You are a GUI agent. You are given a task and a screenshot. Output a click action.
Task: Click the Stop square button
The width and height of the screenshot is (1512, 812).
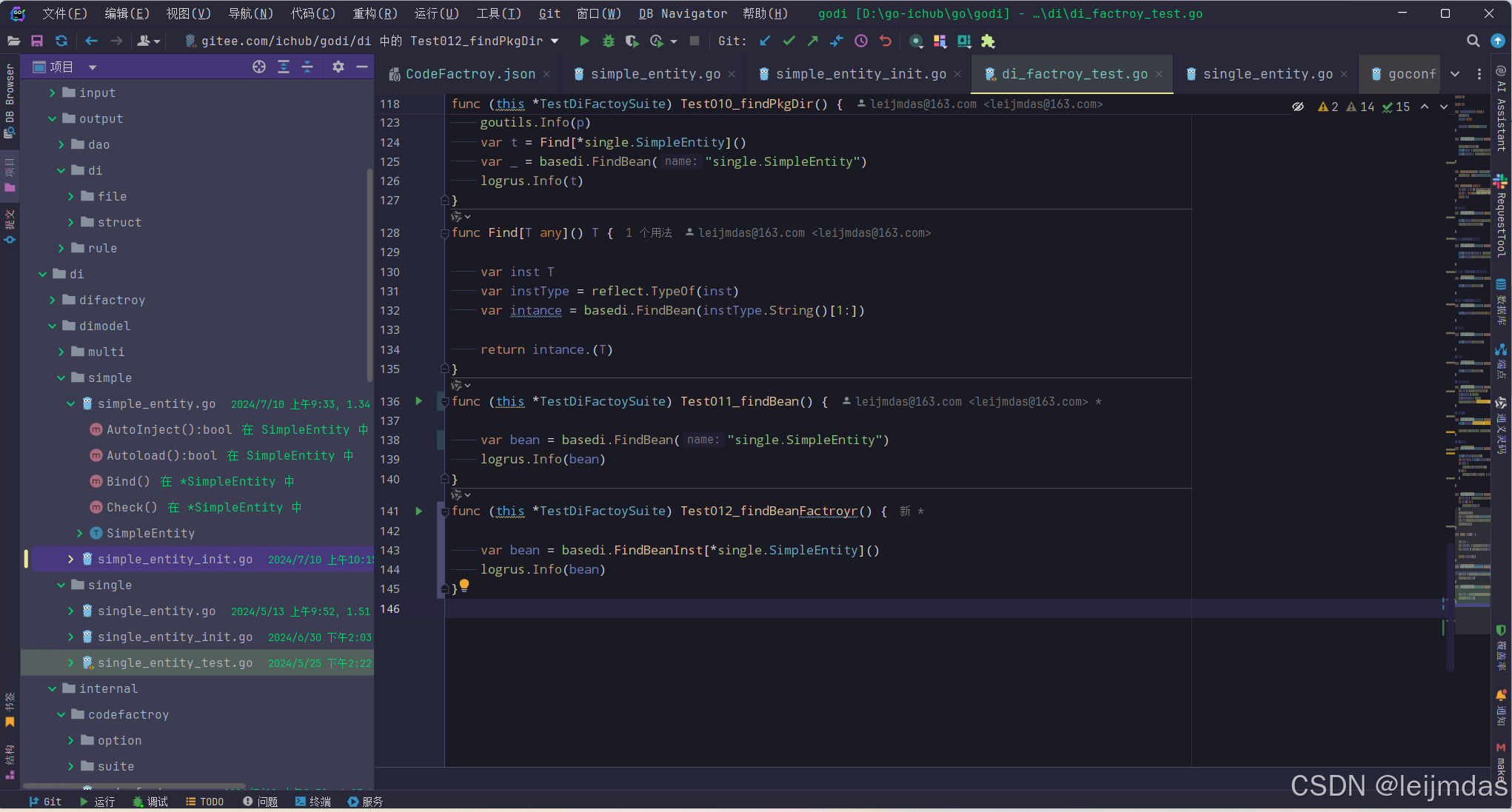[x=694, y=41]
